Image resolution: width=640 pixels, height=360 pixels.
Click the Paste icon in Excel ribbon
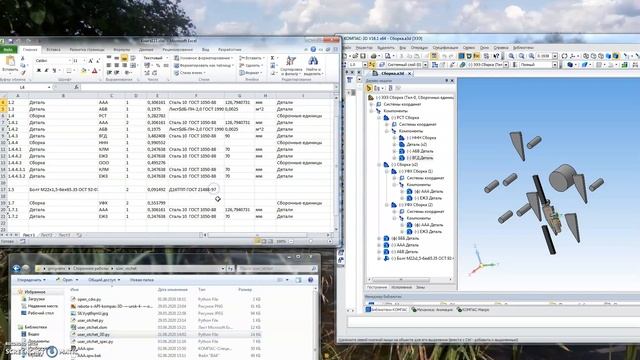pos(10,62)
